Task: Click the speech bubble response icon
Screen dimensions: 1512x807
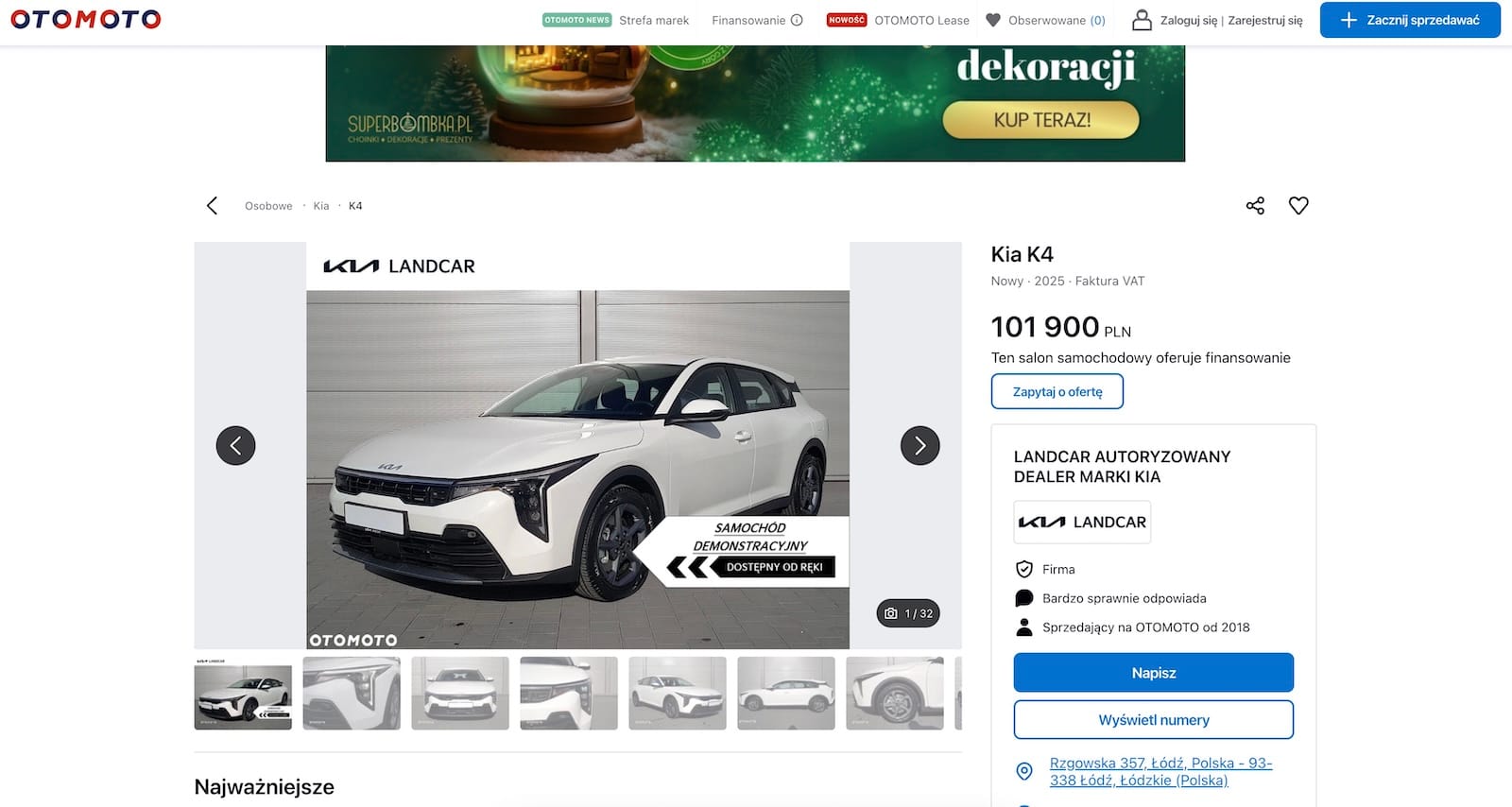Action: click(x=1023, y=598)
